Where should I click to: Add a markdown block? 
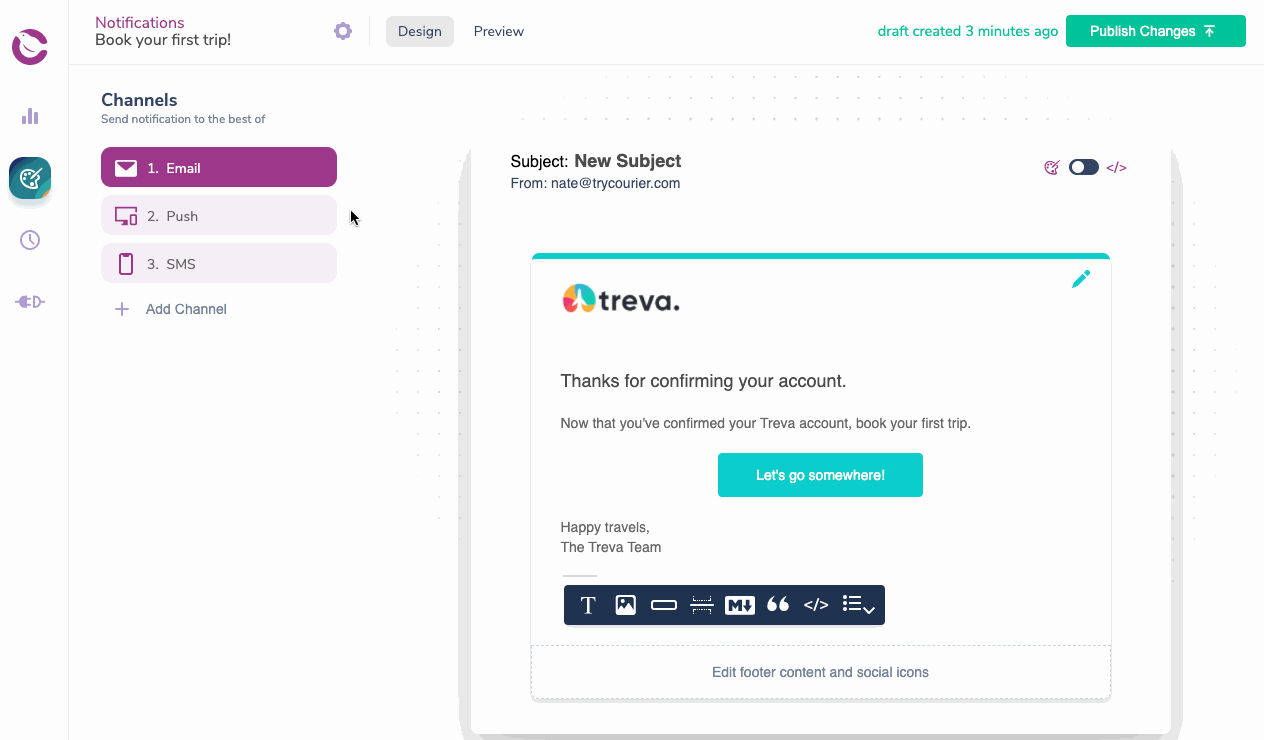tap(740, 605)
